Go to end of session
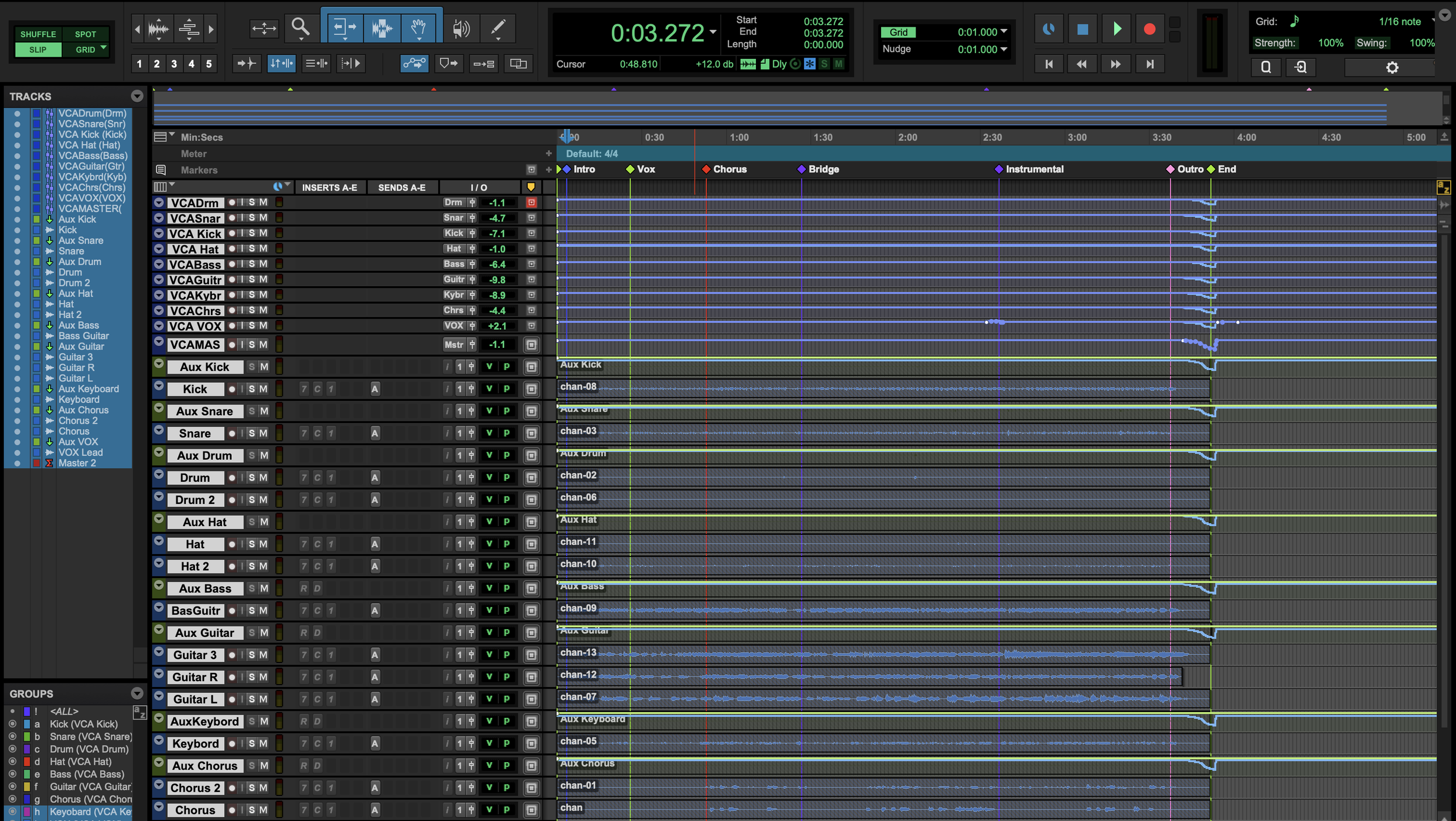The height and width of the screenshot is (821, 1456). pyautogui.click(x=1150, y=64)
